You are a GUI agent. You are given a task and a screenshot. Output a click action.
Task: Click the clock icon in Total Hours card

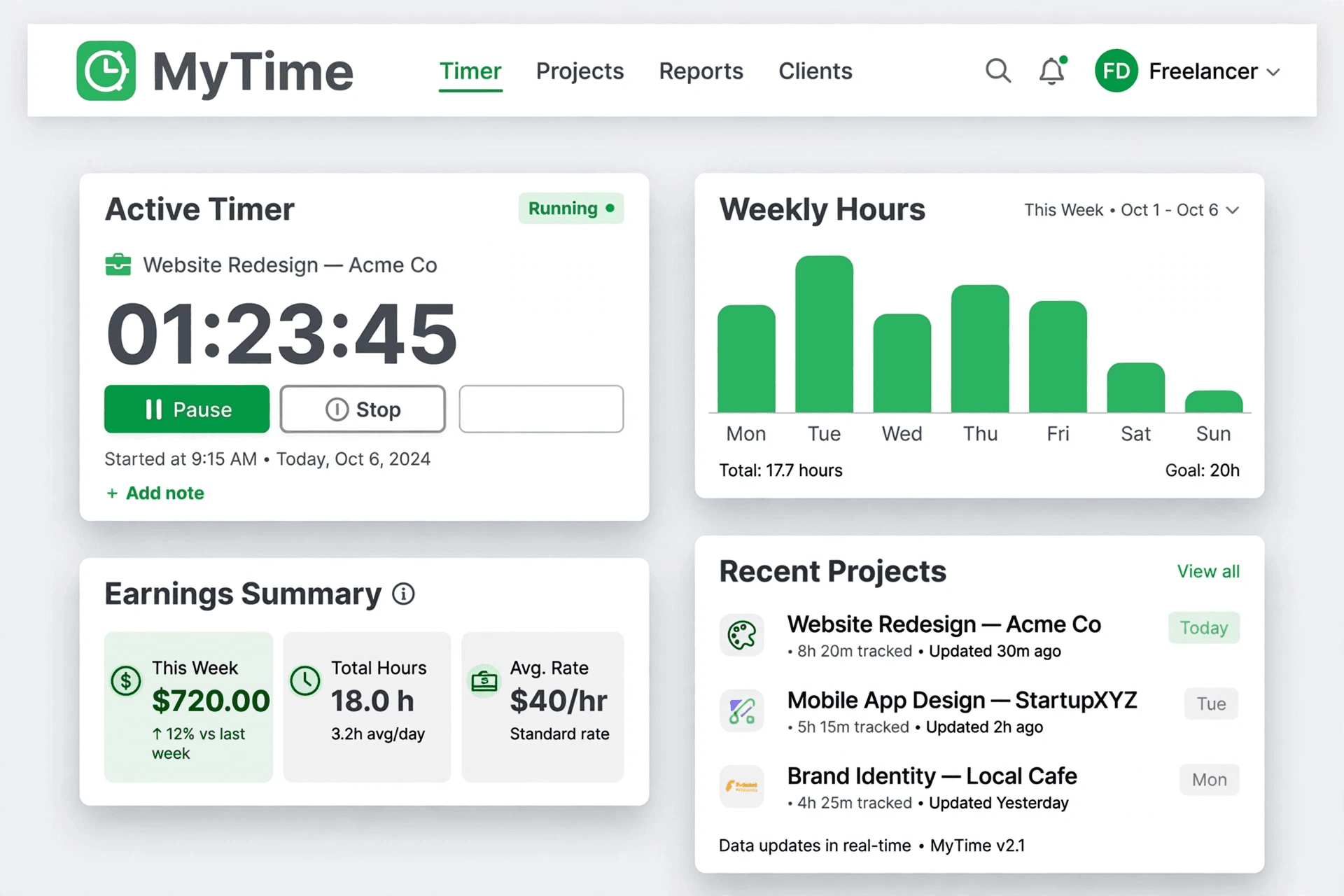(x=305, y=680)
